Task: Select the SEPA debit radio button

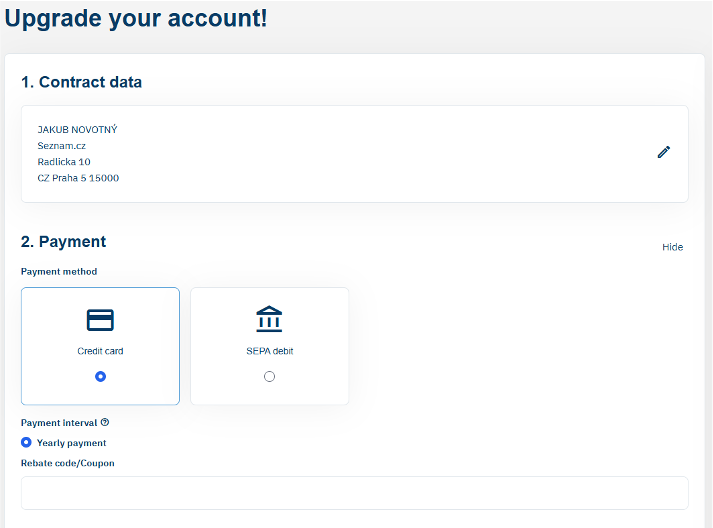Action: pos(269,376)
